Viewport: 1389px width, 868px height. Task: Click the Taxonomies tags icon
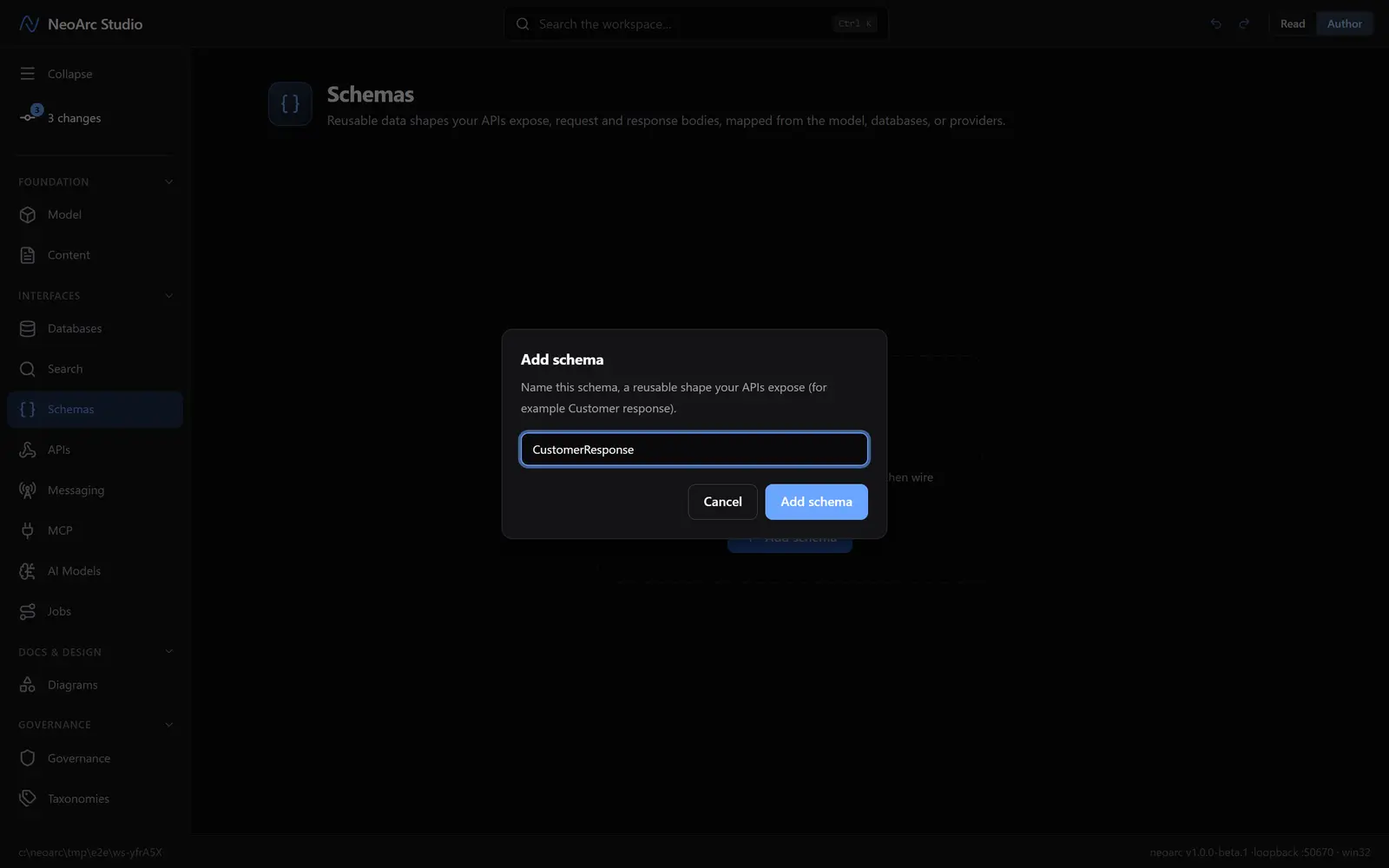[28, 799]
